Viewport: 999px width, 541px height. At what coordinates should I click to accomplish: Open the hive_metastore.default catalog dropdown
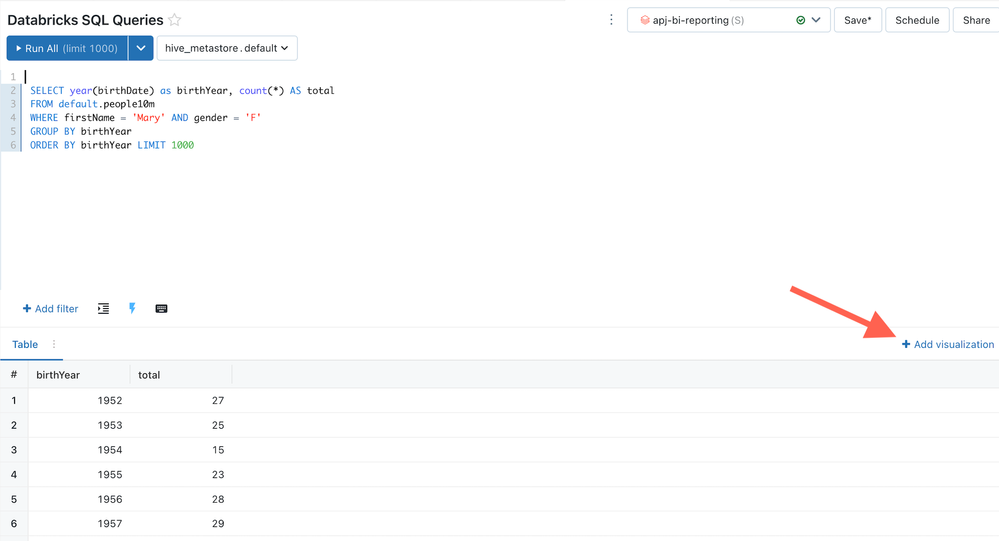pos(226,48)
